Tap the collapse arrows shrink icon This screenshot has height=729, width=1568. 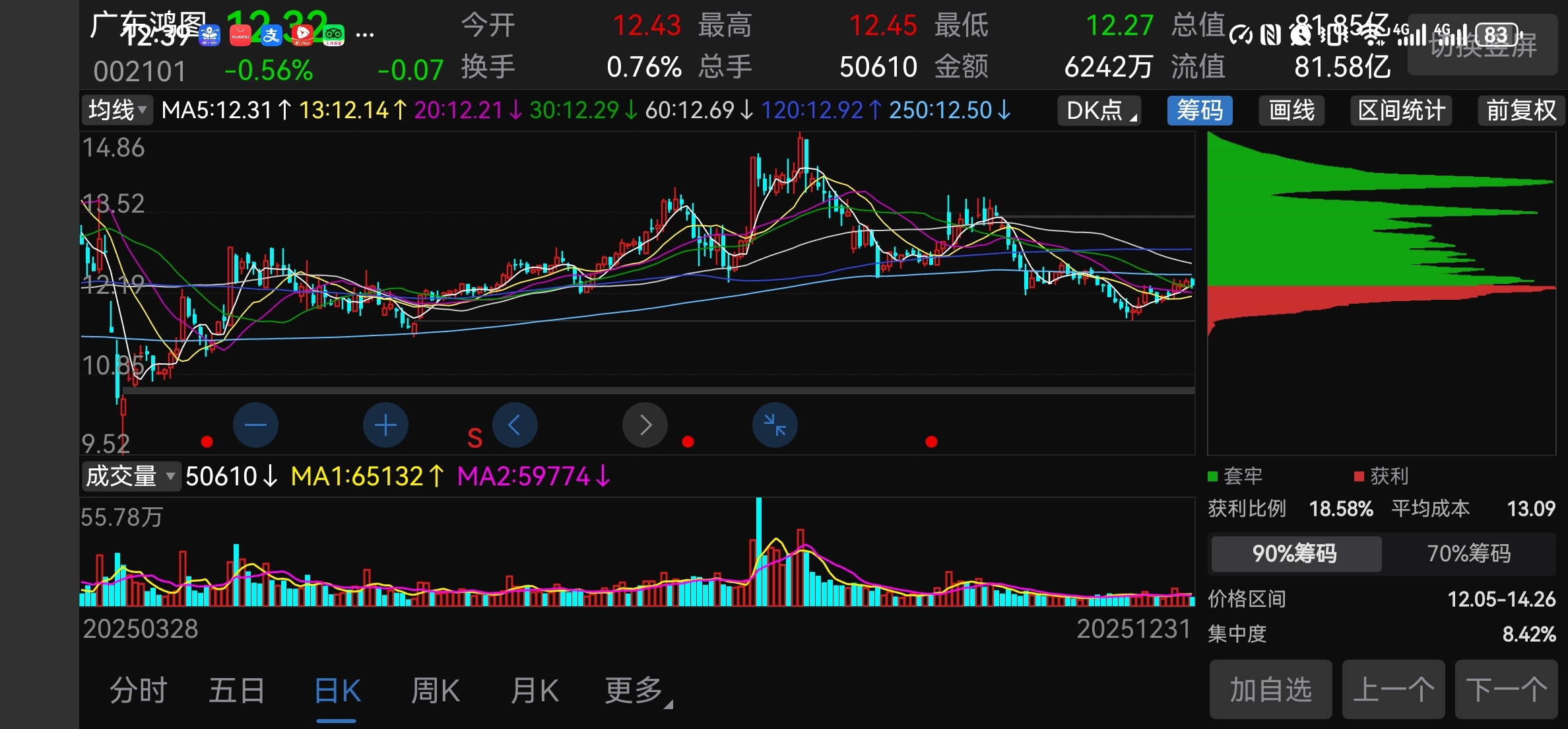pos(775,425)
